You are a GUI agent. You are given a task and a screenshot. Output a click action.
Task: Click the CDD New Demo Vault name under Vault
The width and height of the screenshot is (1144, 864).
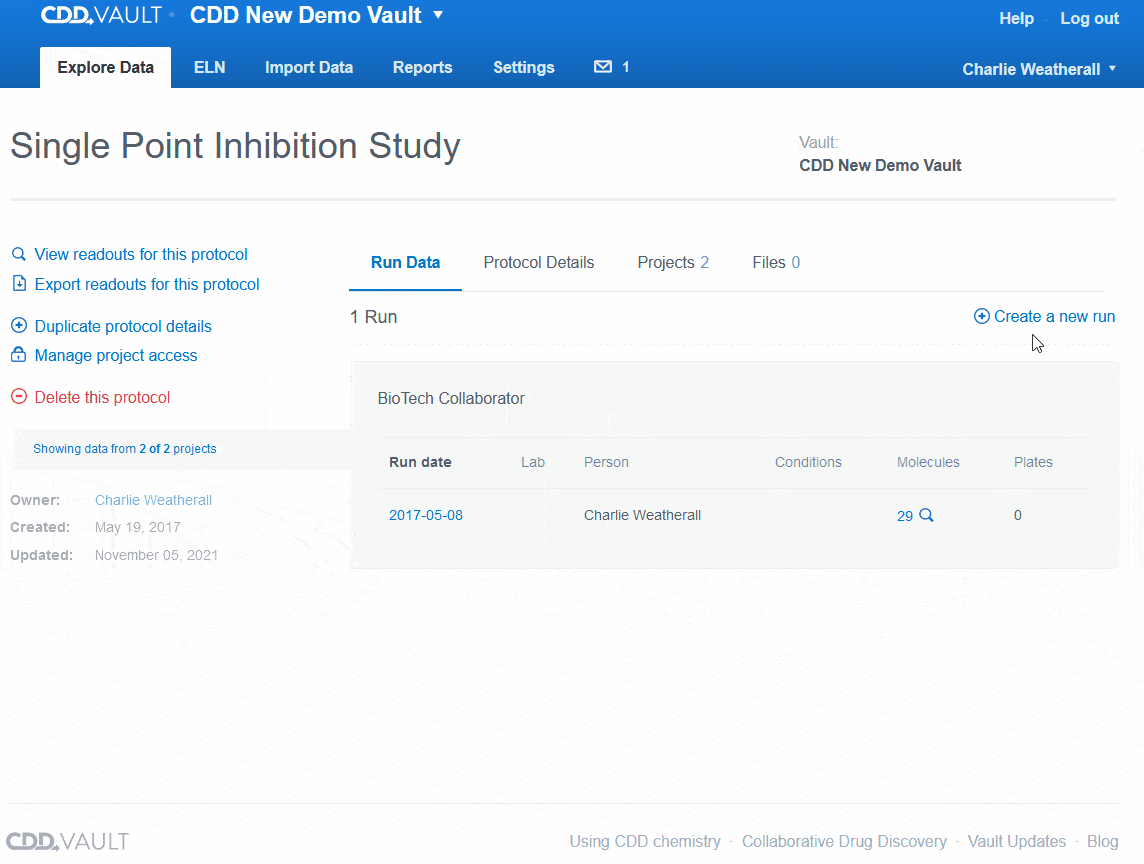pyautogui.click(x=880, y=165)
